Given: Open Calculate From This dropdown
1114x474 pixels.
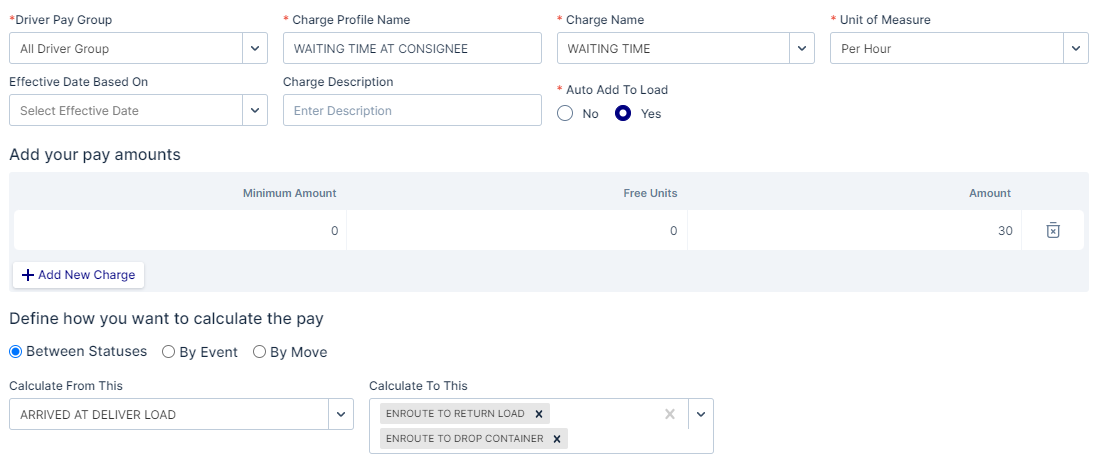Looking at the screenshot, I should click(x=341, y=414).
